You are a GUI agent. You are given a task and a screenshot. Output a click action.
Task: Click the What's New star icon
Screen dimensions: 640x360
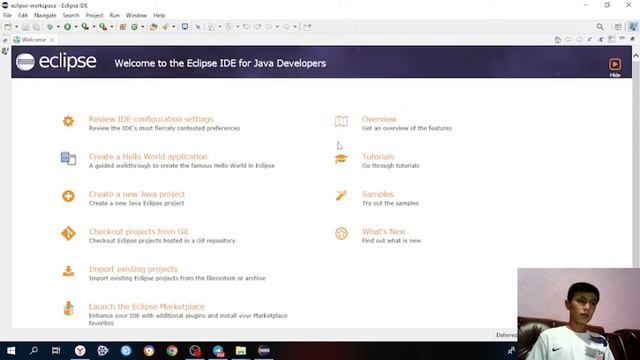(341, 233)
